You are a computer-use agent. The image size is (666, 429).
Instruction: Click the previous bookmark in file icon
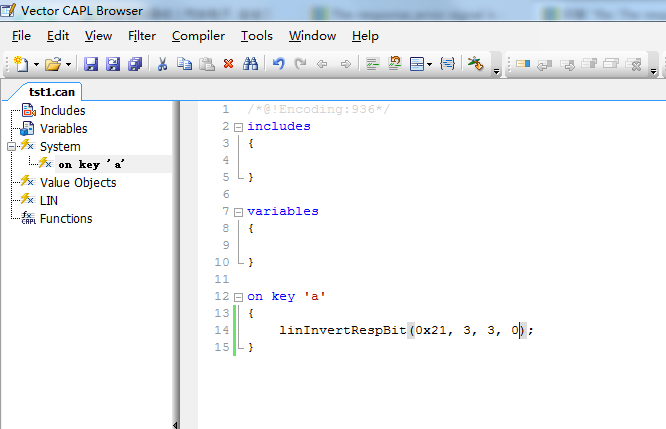(x=589, y=64)
